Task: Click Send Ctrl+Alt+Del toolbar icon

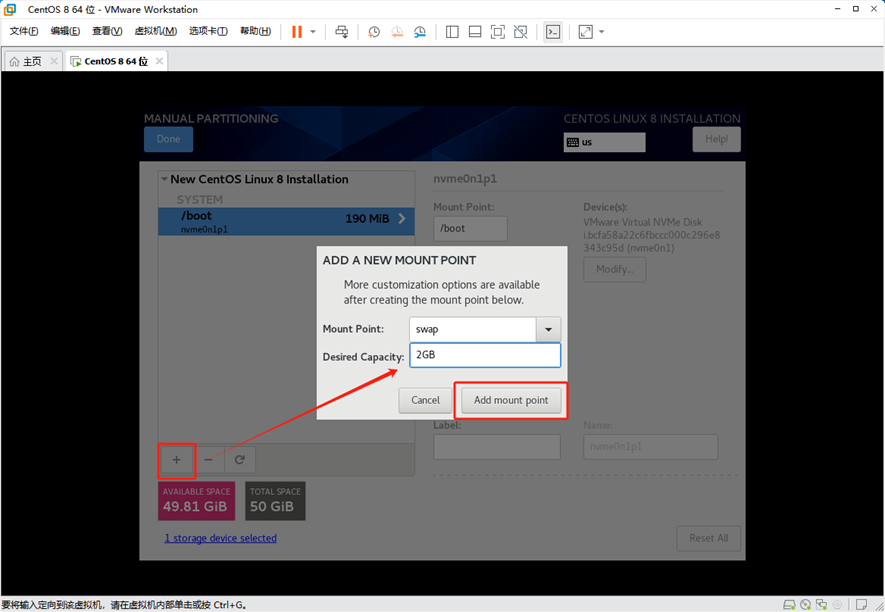Action: (x=341, y=32)
